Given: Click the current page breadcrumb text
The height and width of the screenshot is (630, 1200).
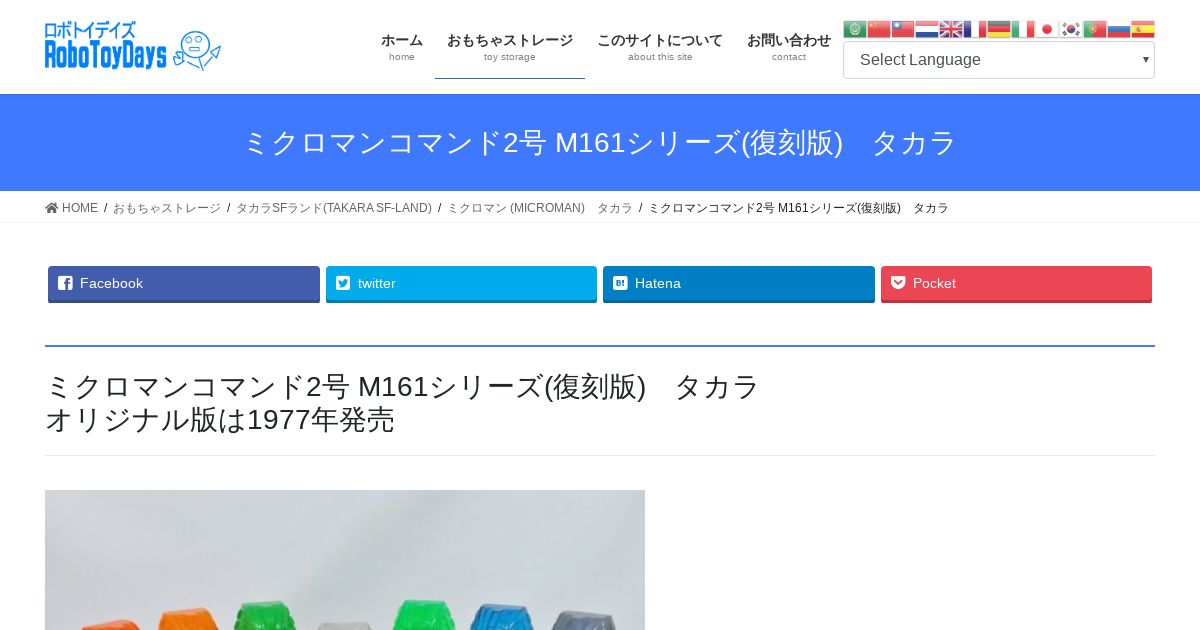Looking at the screenshot, I should (798, 208).
